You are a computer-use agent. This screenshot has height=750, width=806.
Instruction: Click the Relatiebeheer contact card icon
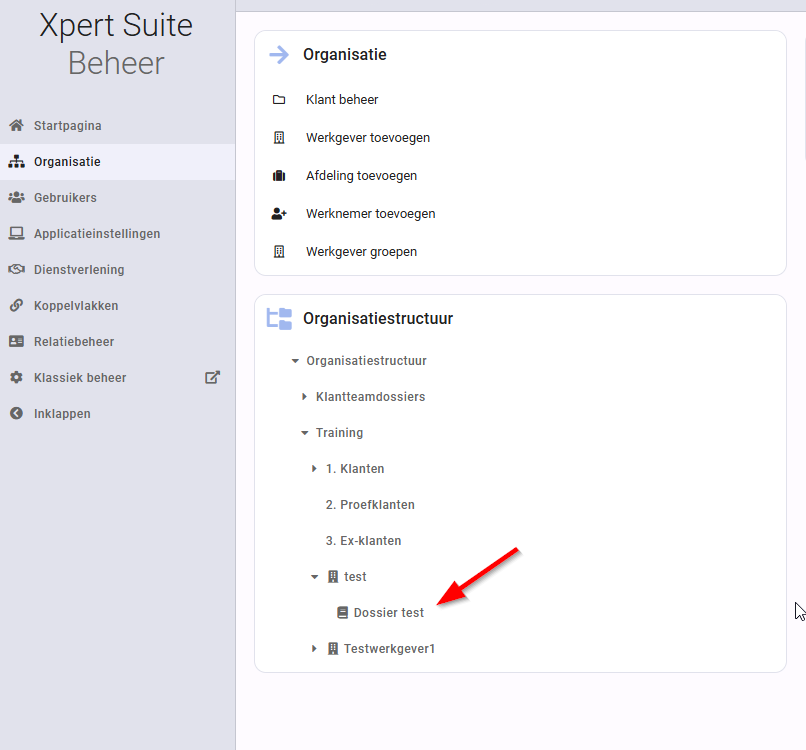[x=16, y=341]
